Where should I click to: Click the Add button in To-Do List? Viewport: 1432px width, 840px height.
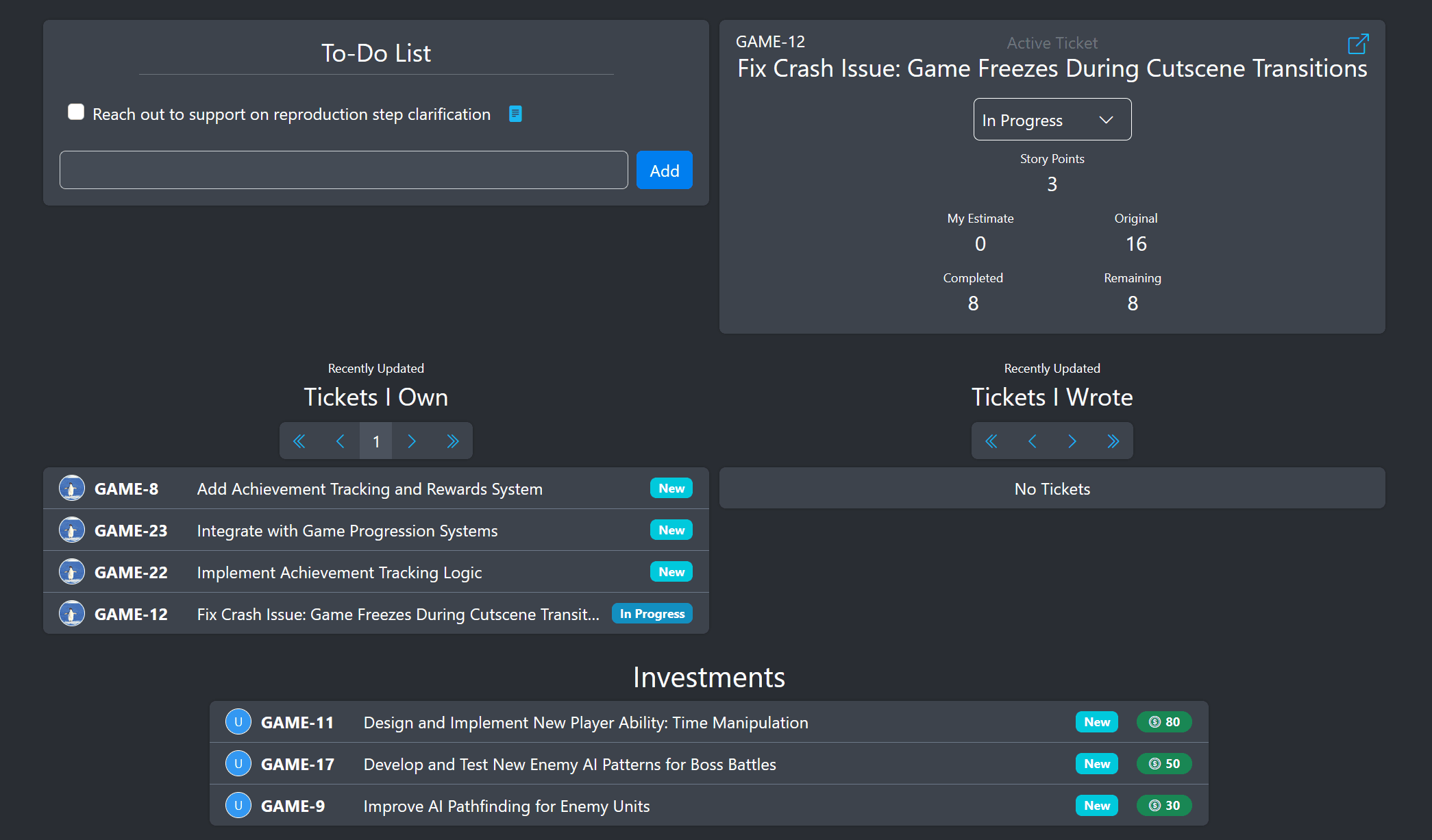[664, 169]
